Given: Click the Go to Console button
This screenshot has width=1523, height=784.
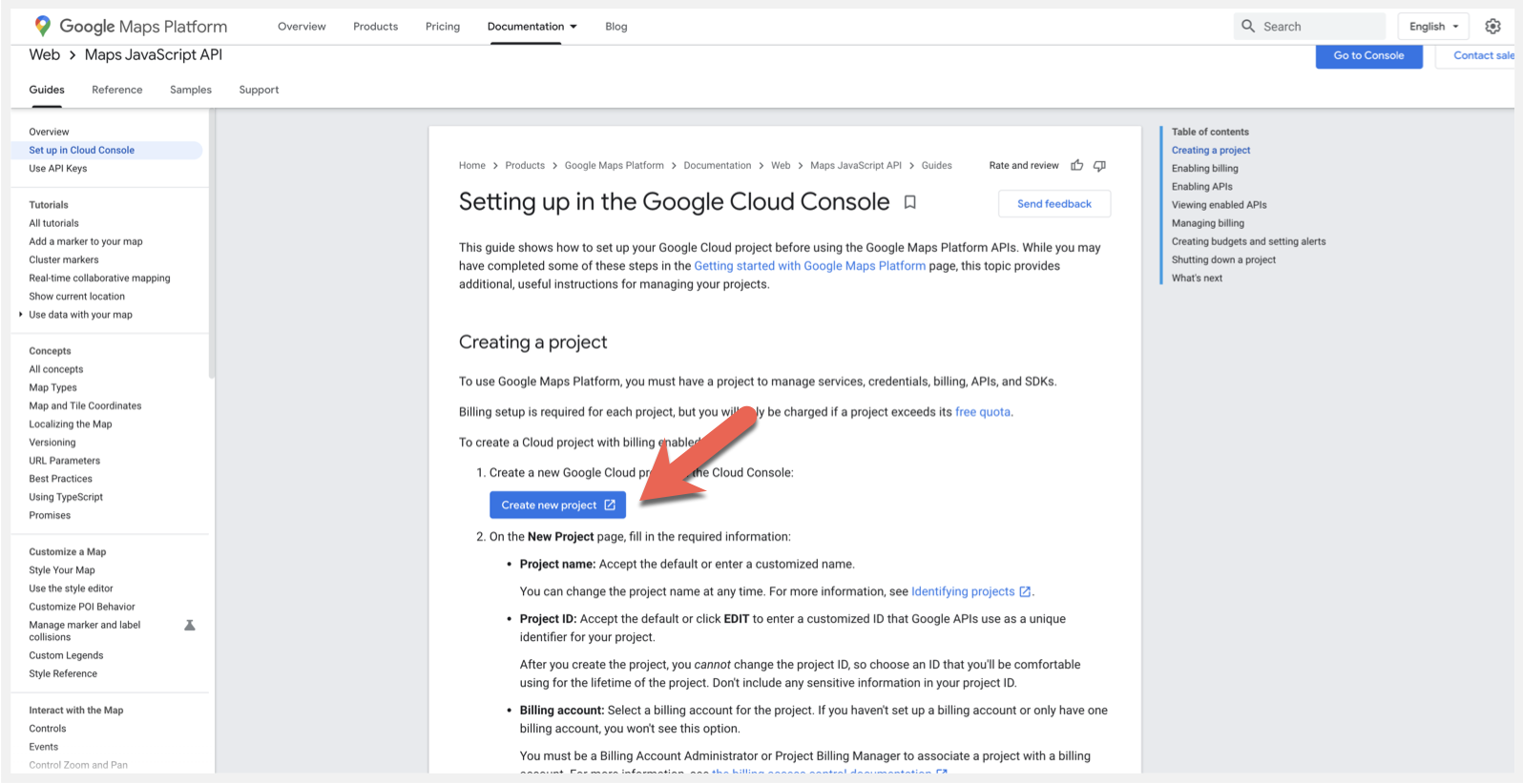Looking at the screenshot, I should coord(1368,56).
